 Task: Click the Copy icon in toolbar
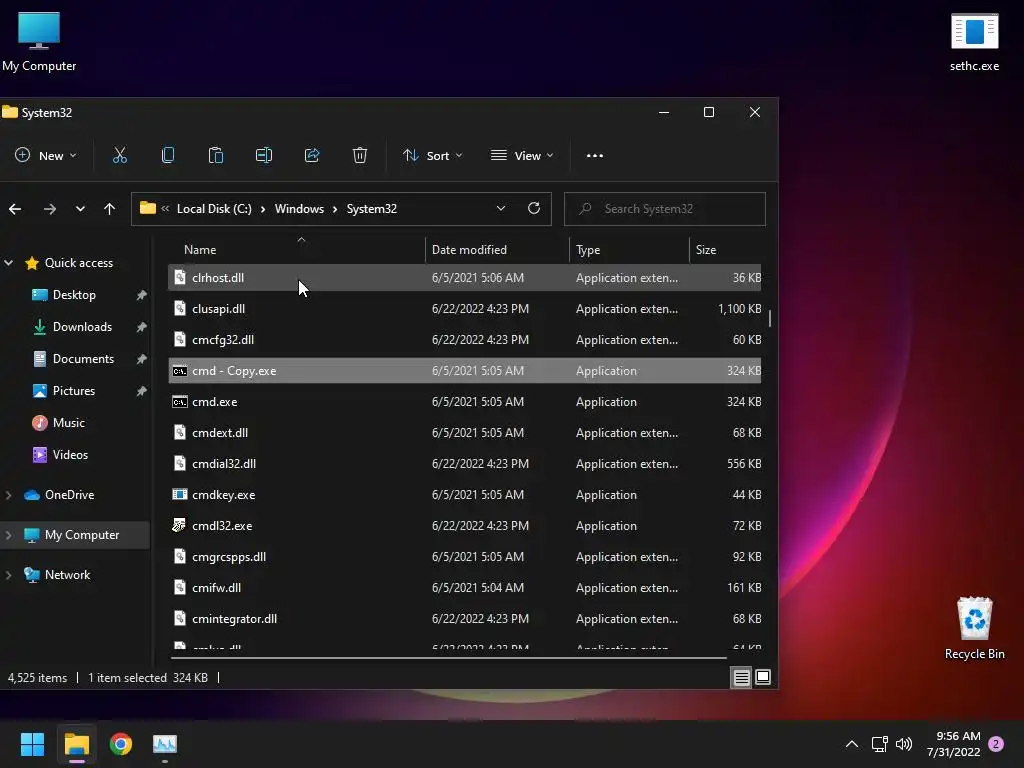168,155
